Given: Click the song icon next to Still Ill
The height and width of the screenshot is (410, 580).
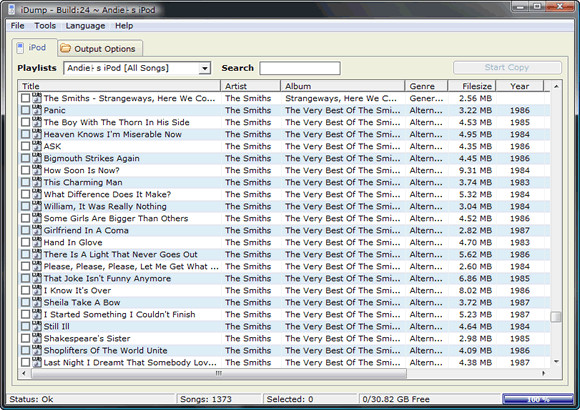Looking at the screenshot, I should [x=37, y=326].
